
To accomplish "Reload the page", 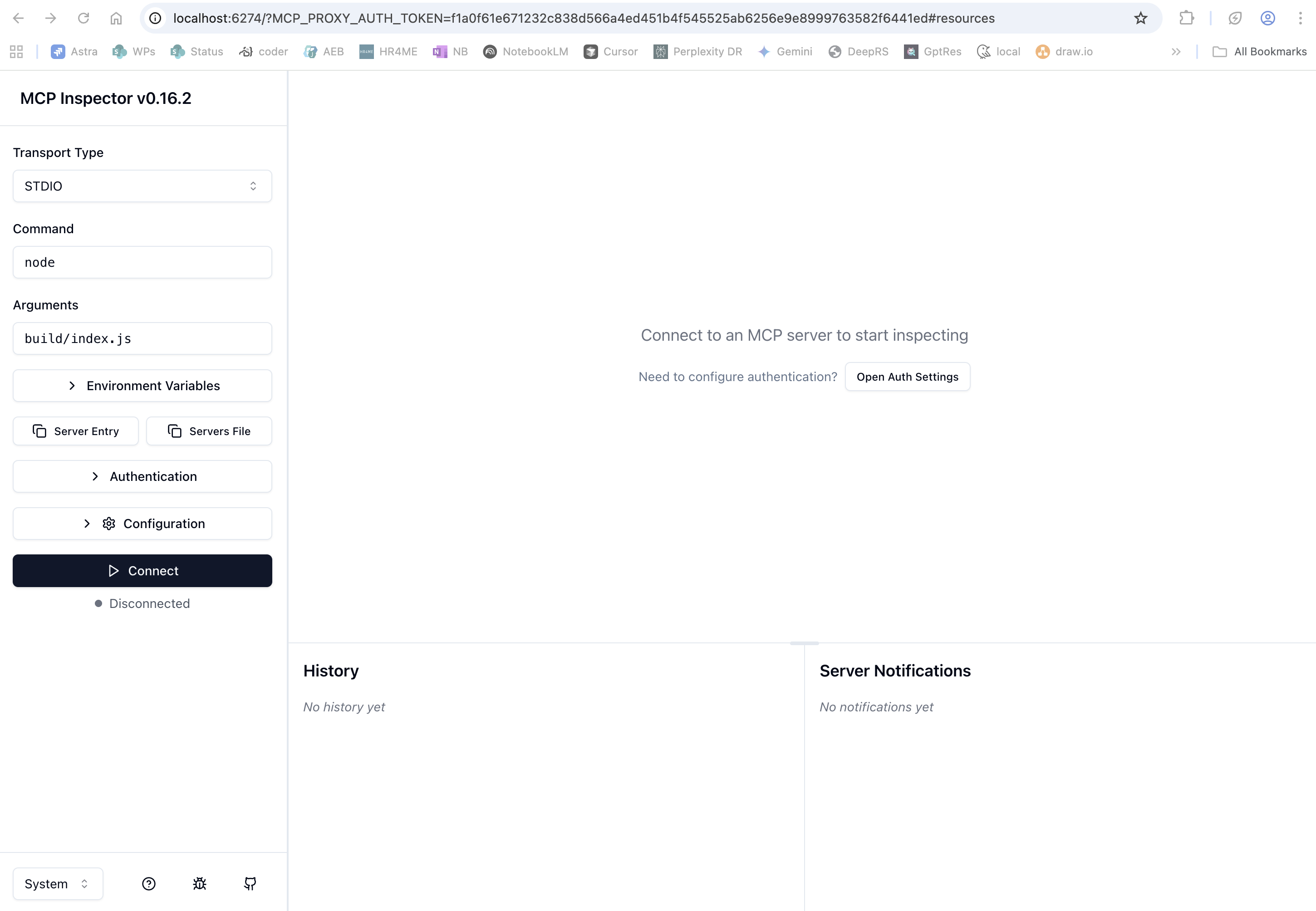I will coord(83,18).
